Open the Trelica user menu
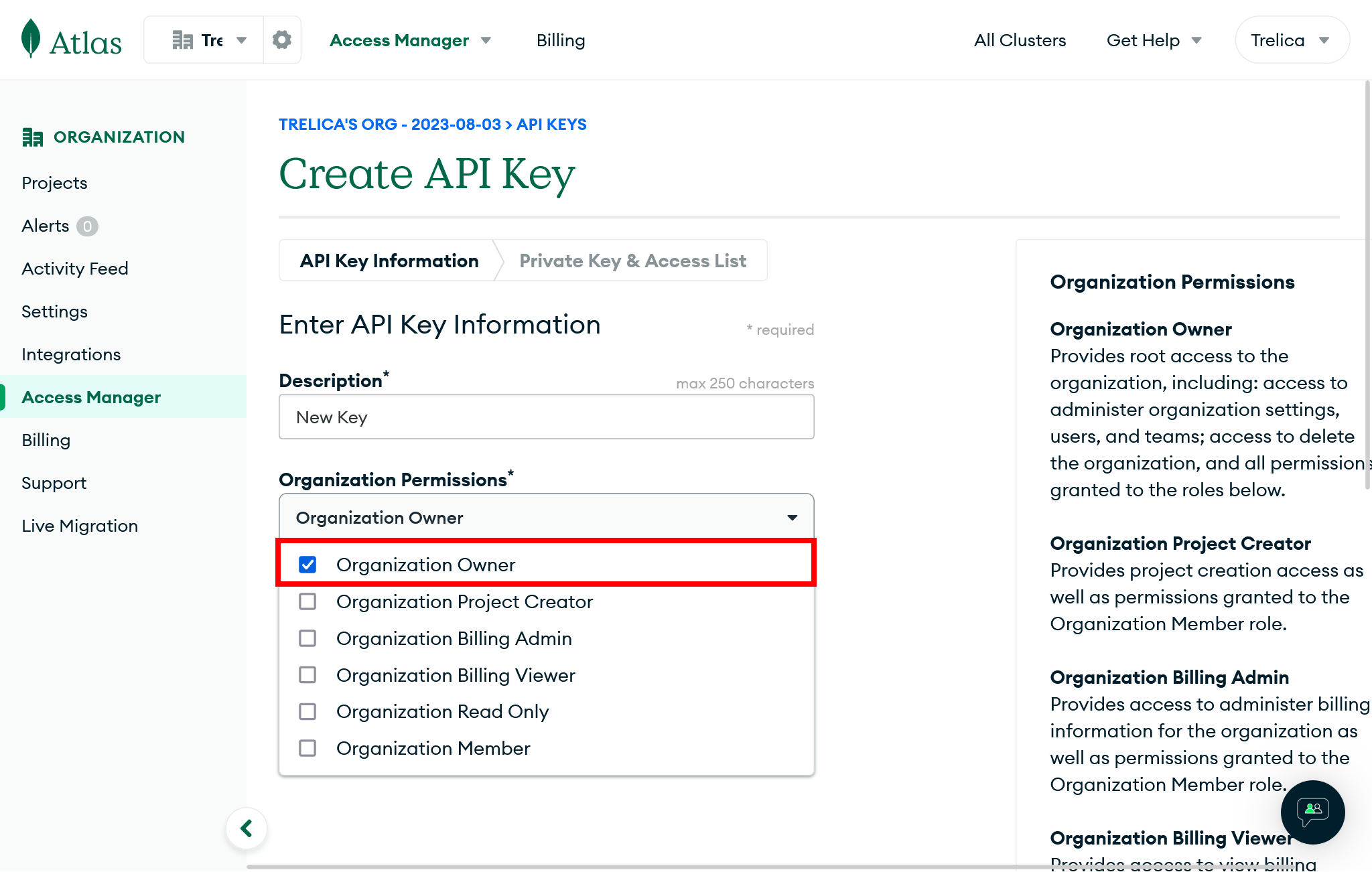 tap(1292, 40)
